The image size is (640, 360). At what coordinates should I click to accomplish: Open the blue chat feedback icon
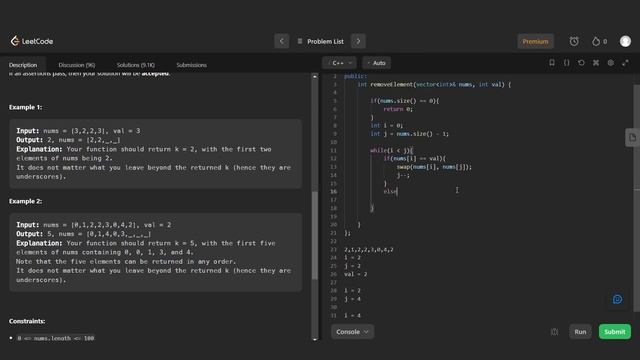617,299
